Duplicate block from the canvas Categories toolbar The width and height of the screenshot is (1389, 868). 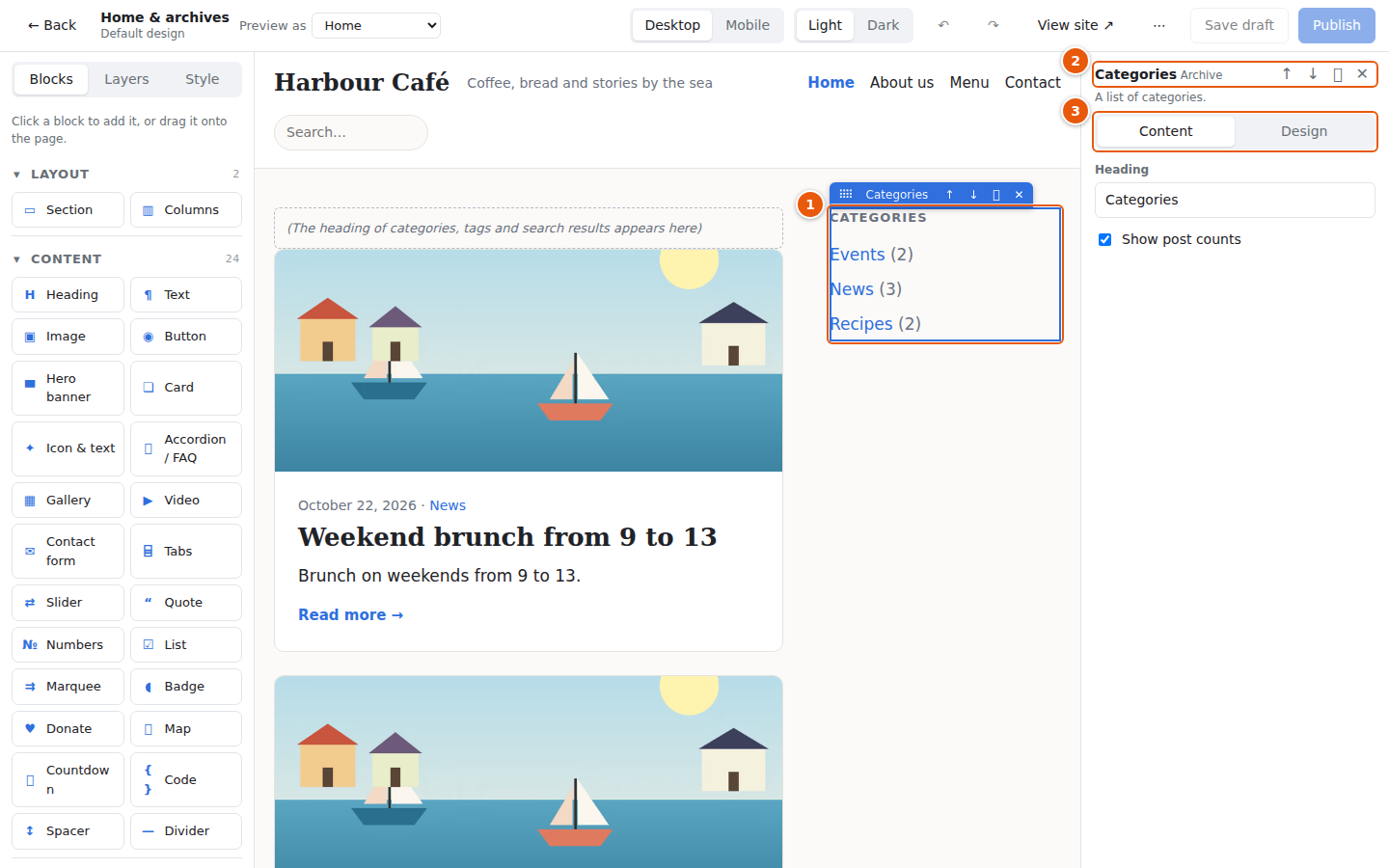(996, 195)
